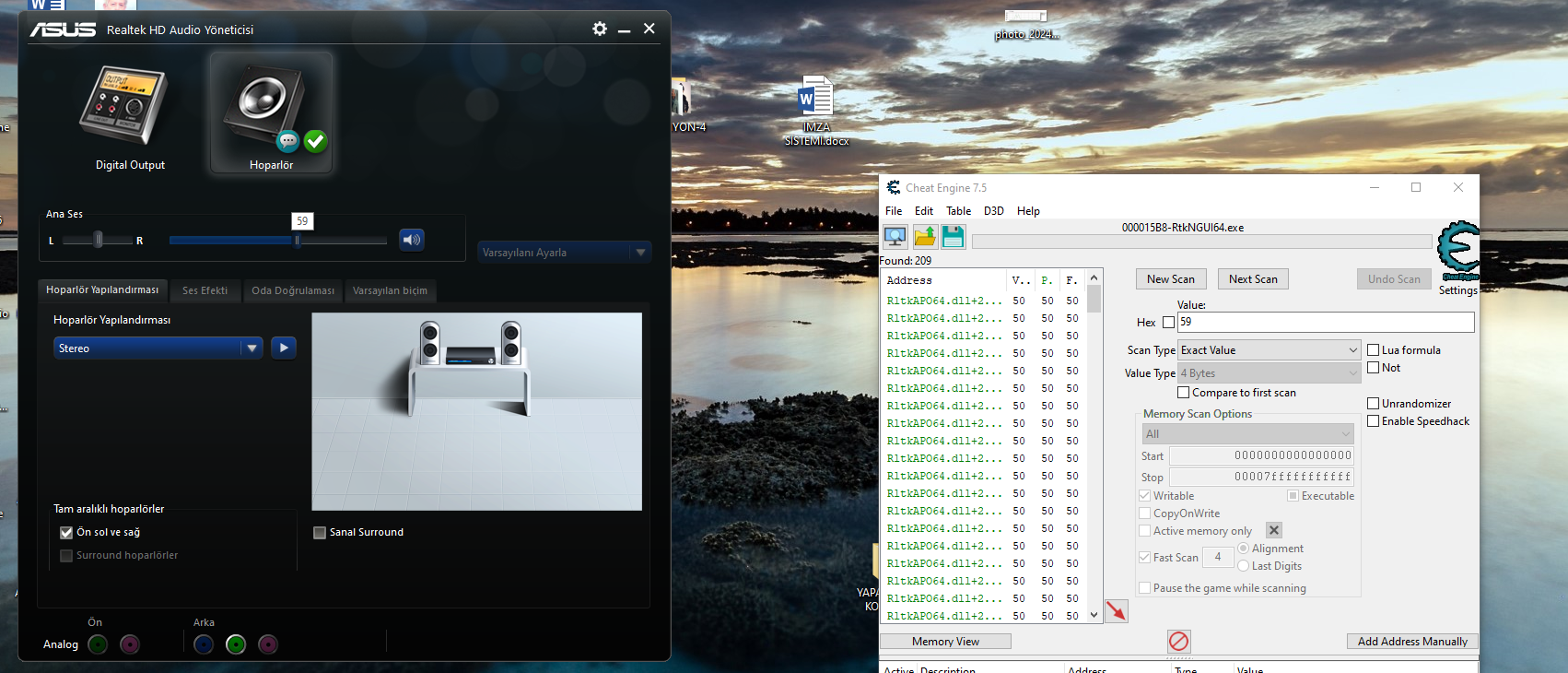Image resolution: width=1568 pixels, height=673 pixels.
Task: Open the Edit menu in Cheat Engine
Action: [x=924, y=211]
